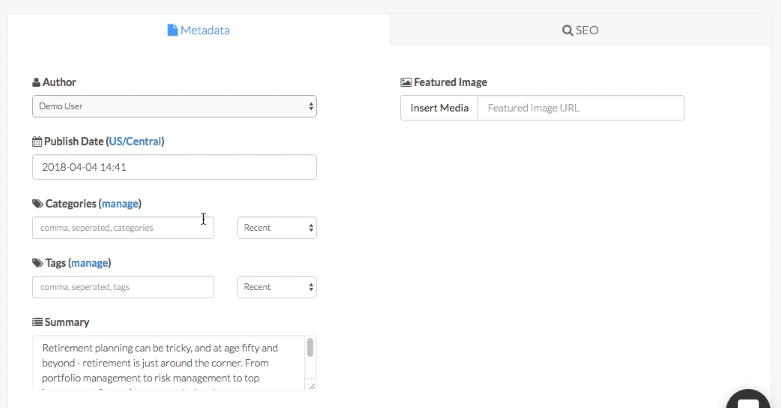The height and width of the screenshot is (408, 781).
Task: Click the Featured Image label text
Action: [450, 82]
